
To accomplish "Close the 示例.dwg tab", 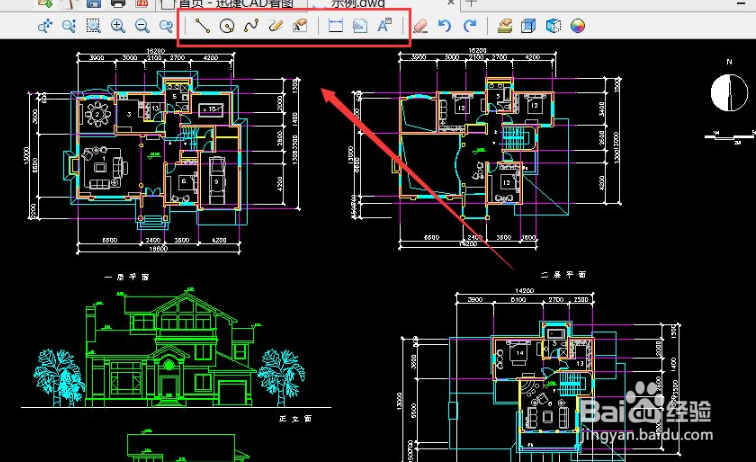I will click(x=450, y=3).
